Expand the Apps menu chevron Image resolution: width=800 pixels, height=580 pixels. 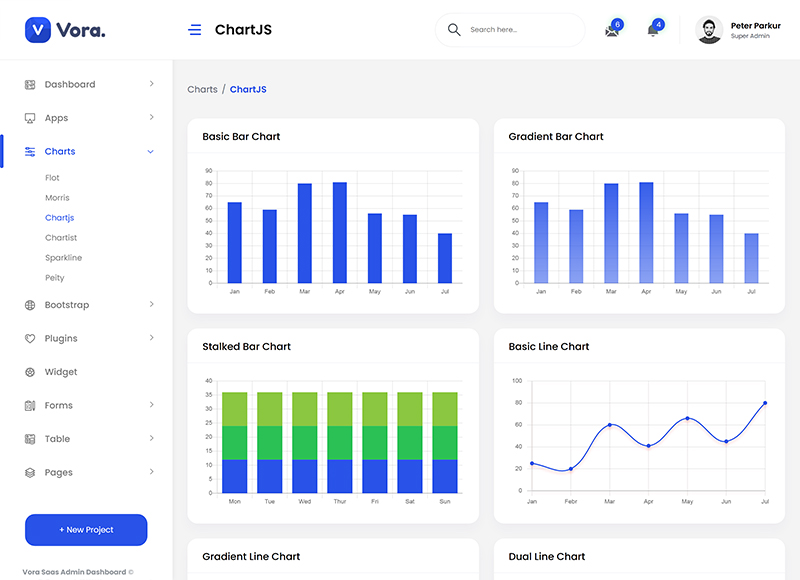(151, 118)
